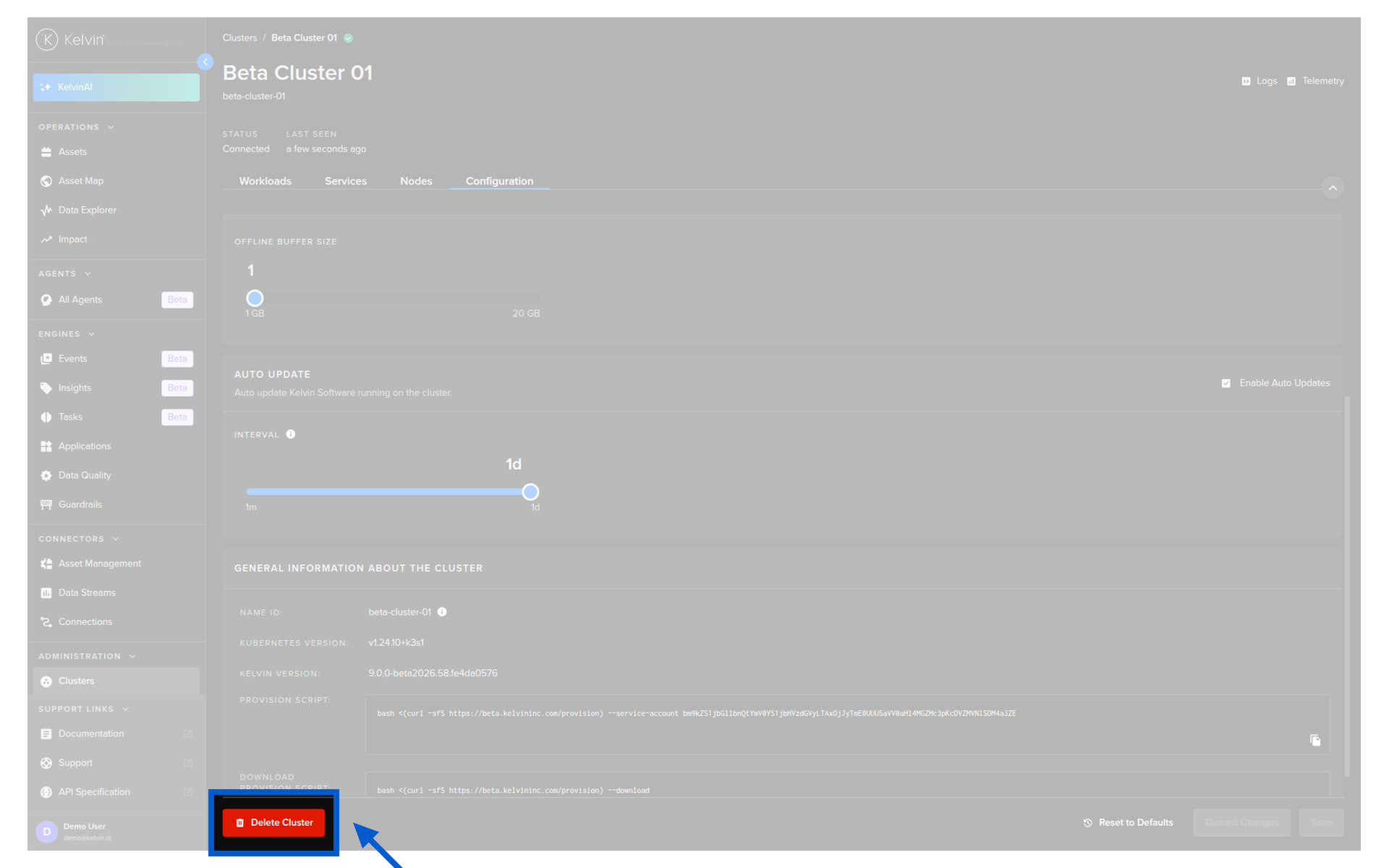The height and width of the screenshot is (868, 1389).
Task: Open cluster Telemetry
Action: pos(1315,81)
